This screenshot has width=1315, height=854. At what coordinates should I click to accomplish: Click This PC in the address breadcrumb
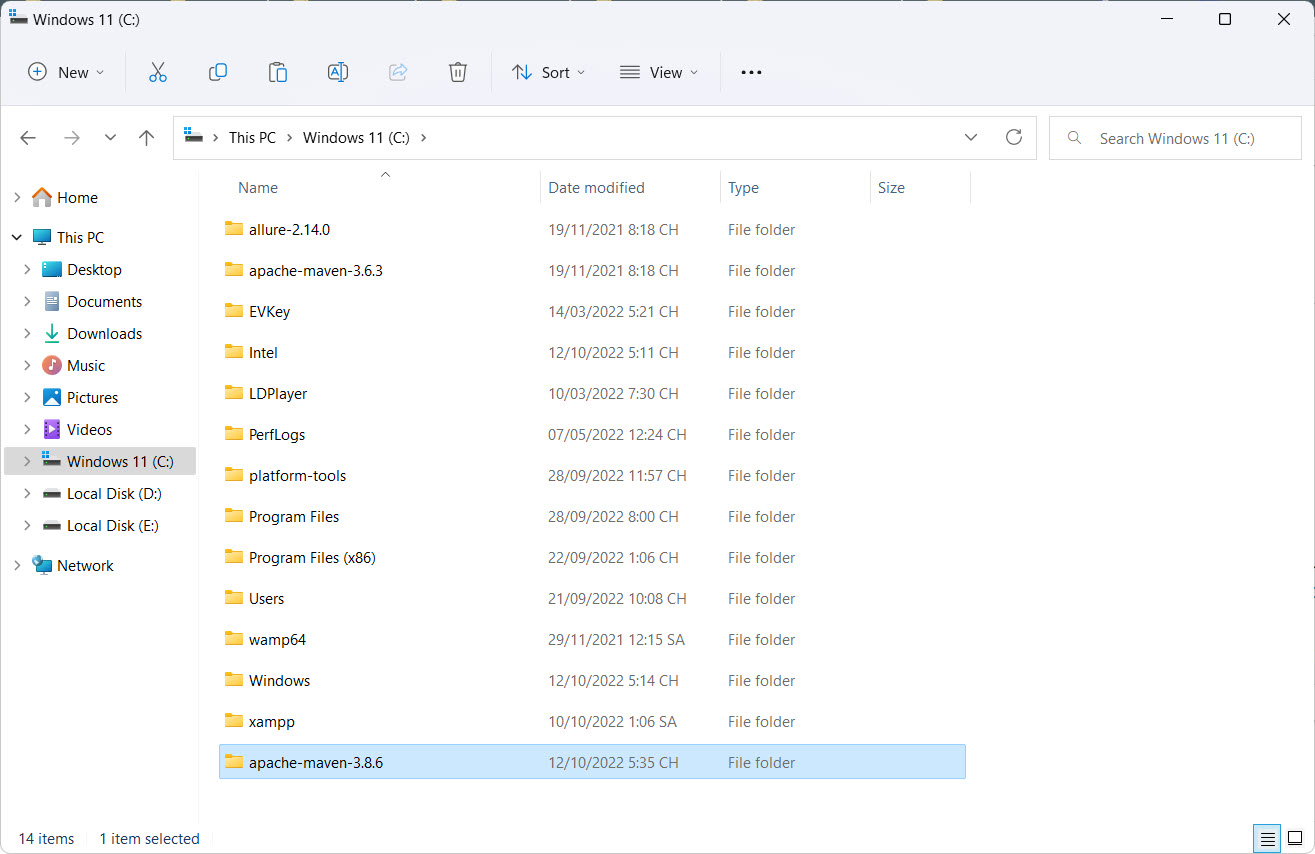pyautogui.click(x=252, y=138)
